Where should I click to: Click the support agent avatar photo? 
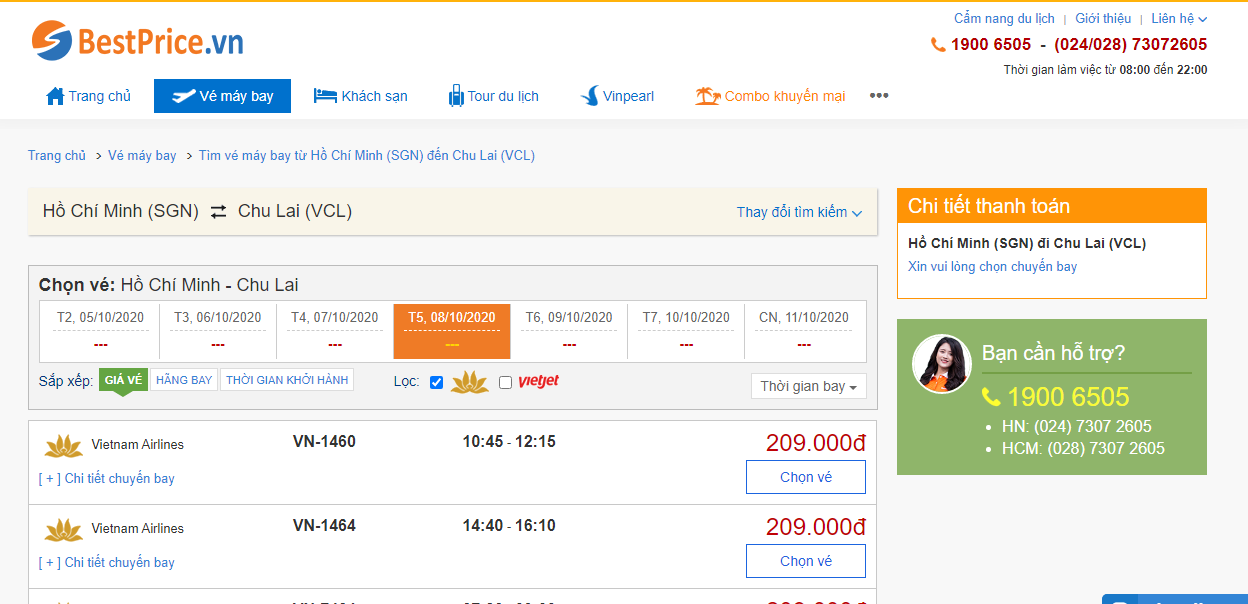[942, 364]
